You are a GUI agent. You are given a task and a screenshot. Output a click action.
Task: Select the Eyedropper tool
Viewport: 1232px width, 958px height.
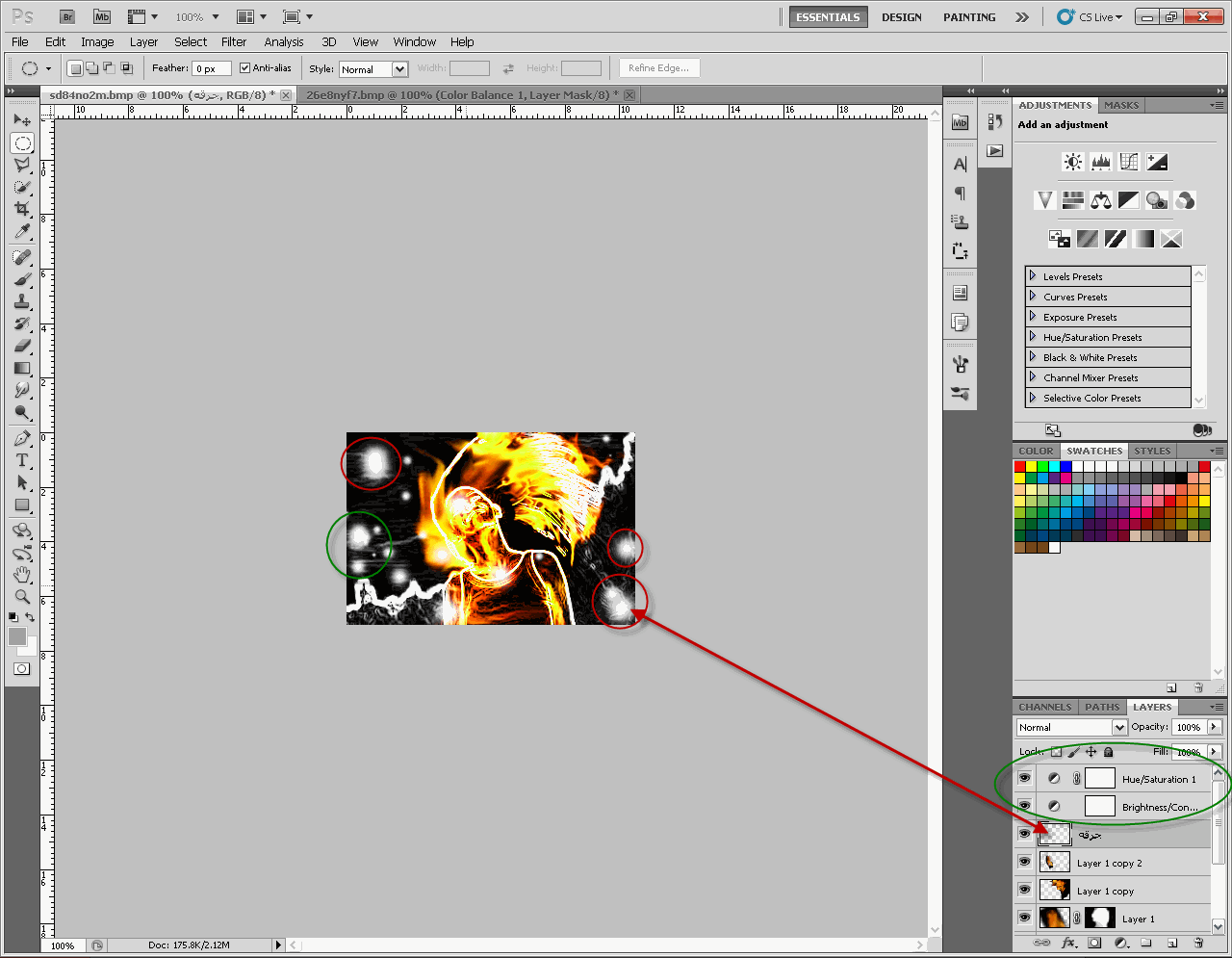point(22,231)
